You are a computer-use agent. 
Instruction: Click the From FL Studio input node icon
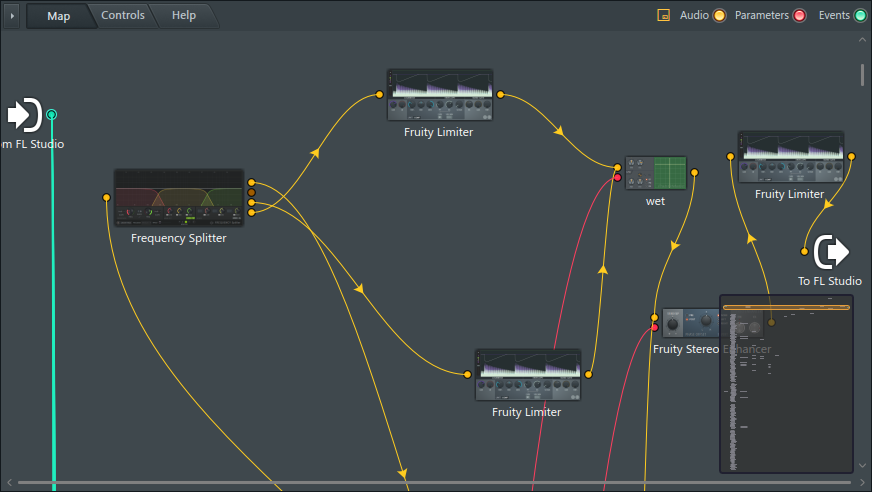coord(24,115)
